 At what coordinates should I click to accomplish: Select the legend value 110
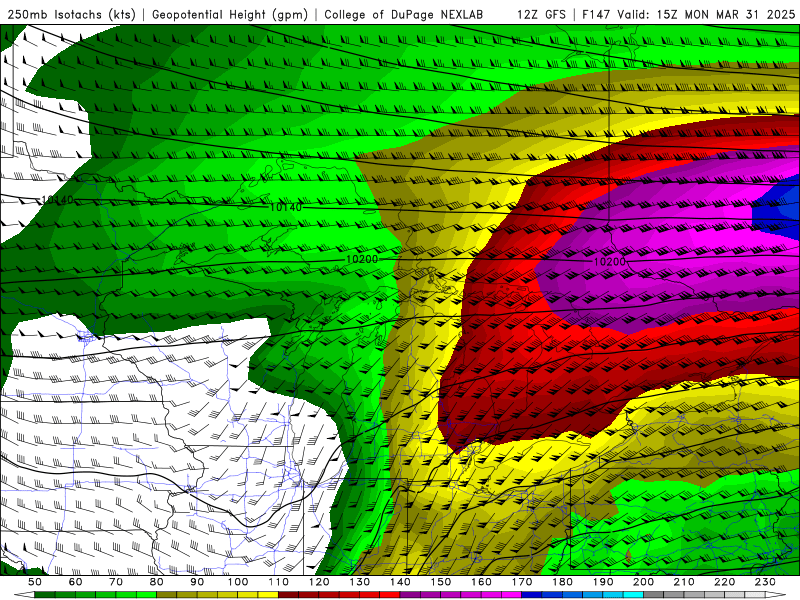[279, 582]
